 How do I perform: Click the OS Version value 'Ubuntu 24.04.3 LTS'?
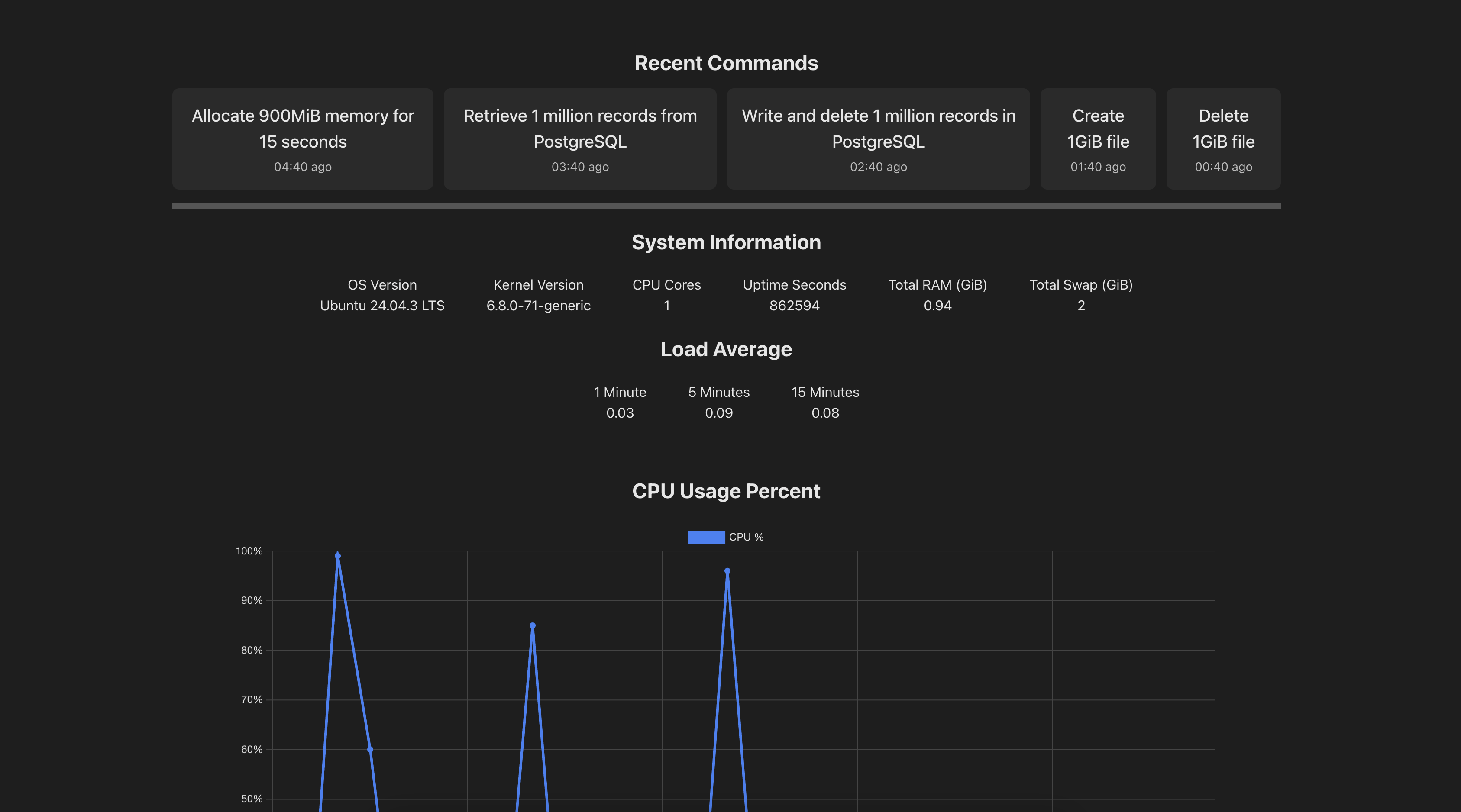pyautogui.click(x=381, y=306)
